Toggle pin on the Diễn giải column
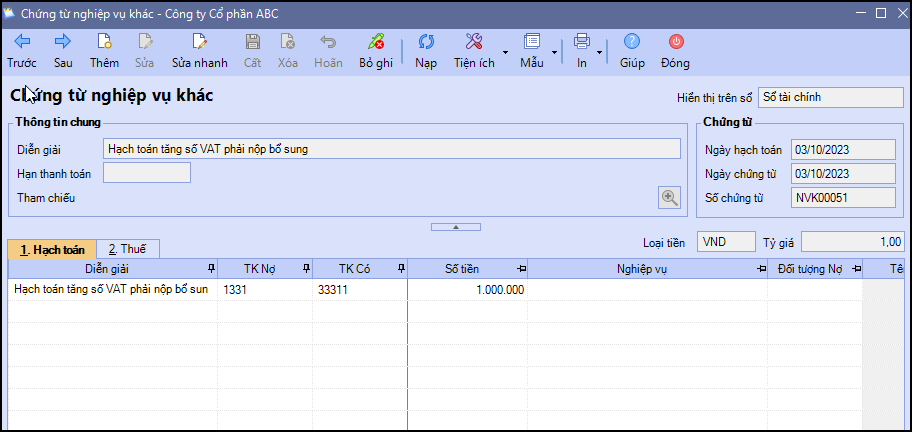The width and height of the screenshot is (912, 432). pyautogui.click(x=209, y=269)
